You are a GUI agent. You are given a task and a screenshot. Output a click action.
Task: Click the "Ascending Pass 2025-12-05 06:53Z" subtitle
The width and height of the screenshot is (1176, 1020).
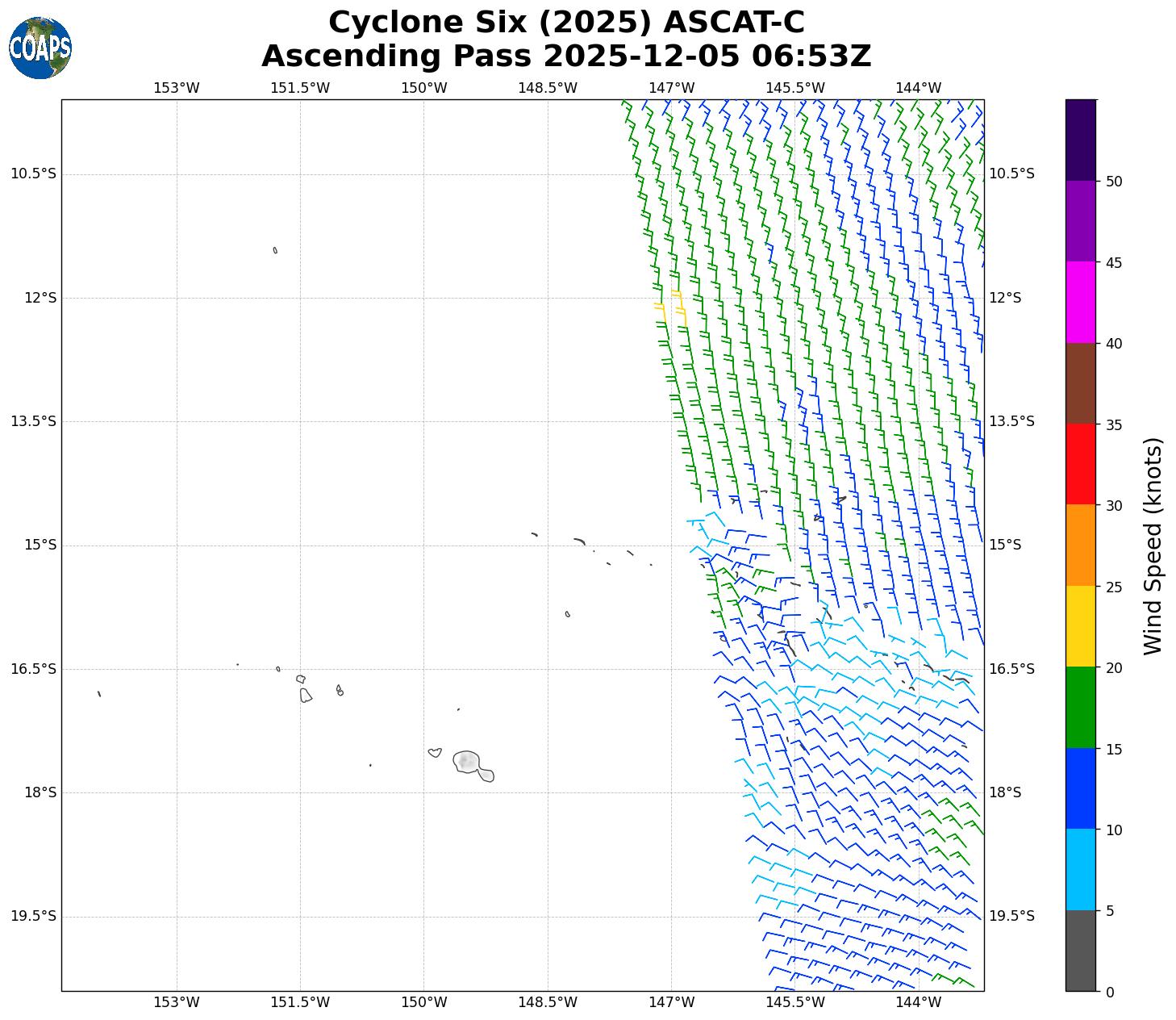click(x=566, y=56)
